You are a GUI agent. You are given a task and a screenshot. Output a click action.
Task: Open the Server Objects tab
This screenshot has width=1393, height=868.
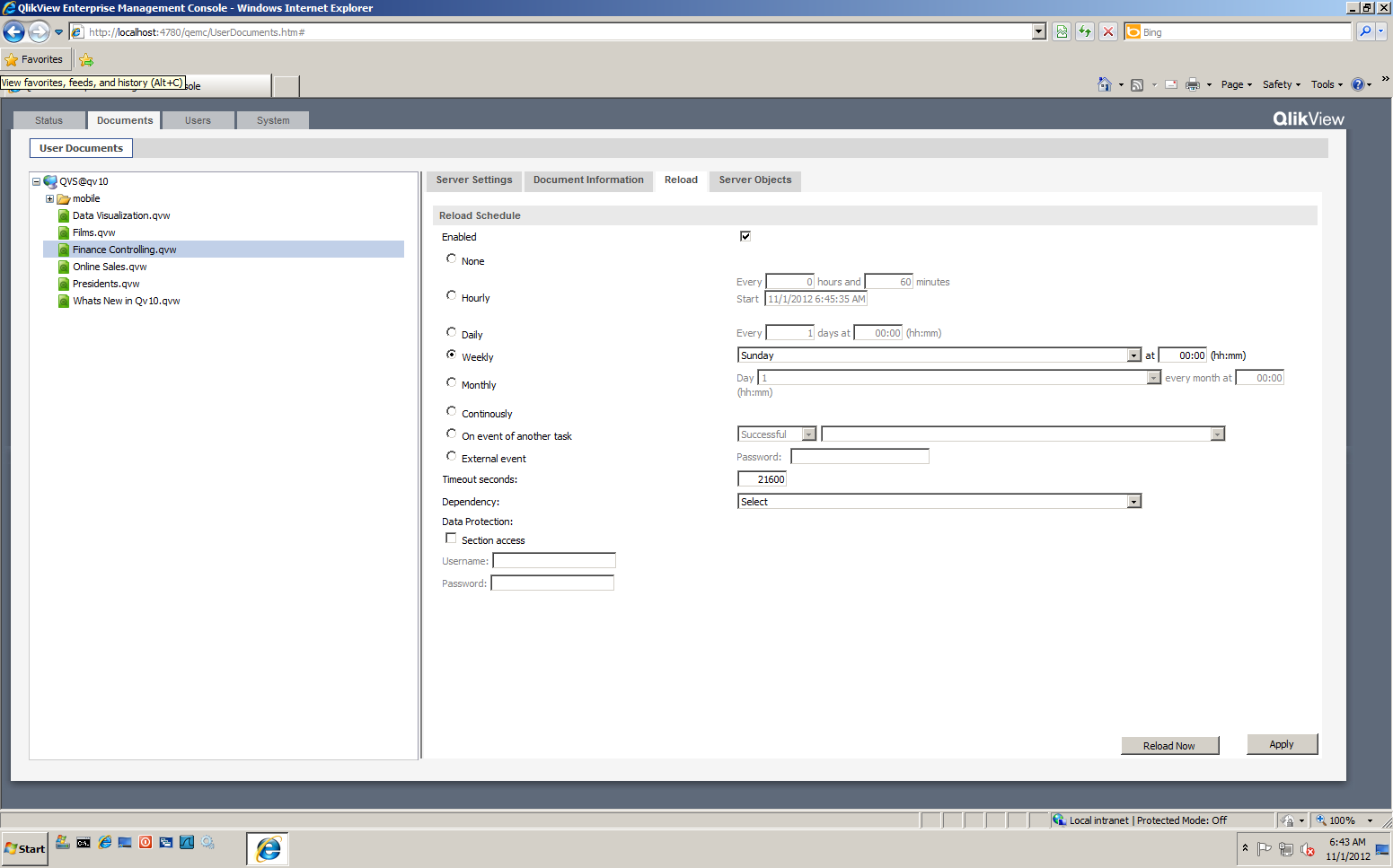click(x=755, y=180)
